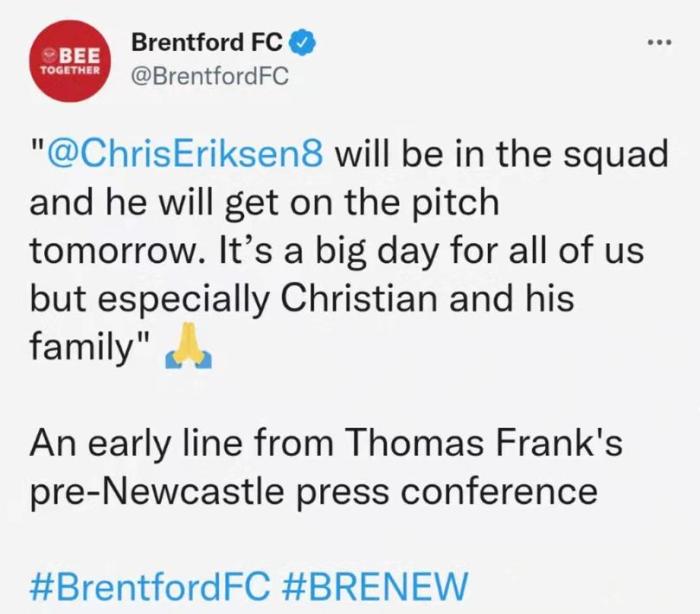Open the Brentford FC display name
This screenshot has width=700, height=614.
tap(206, 44)
